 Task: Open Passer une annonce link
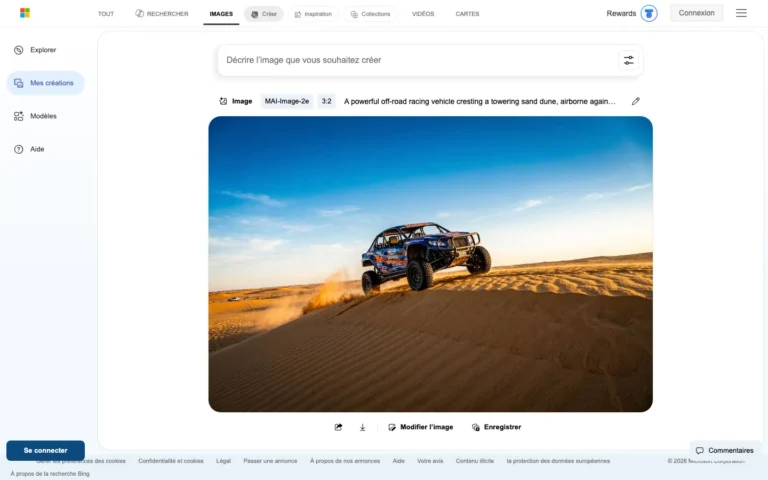(270, 461)
